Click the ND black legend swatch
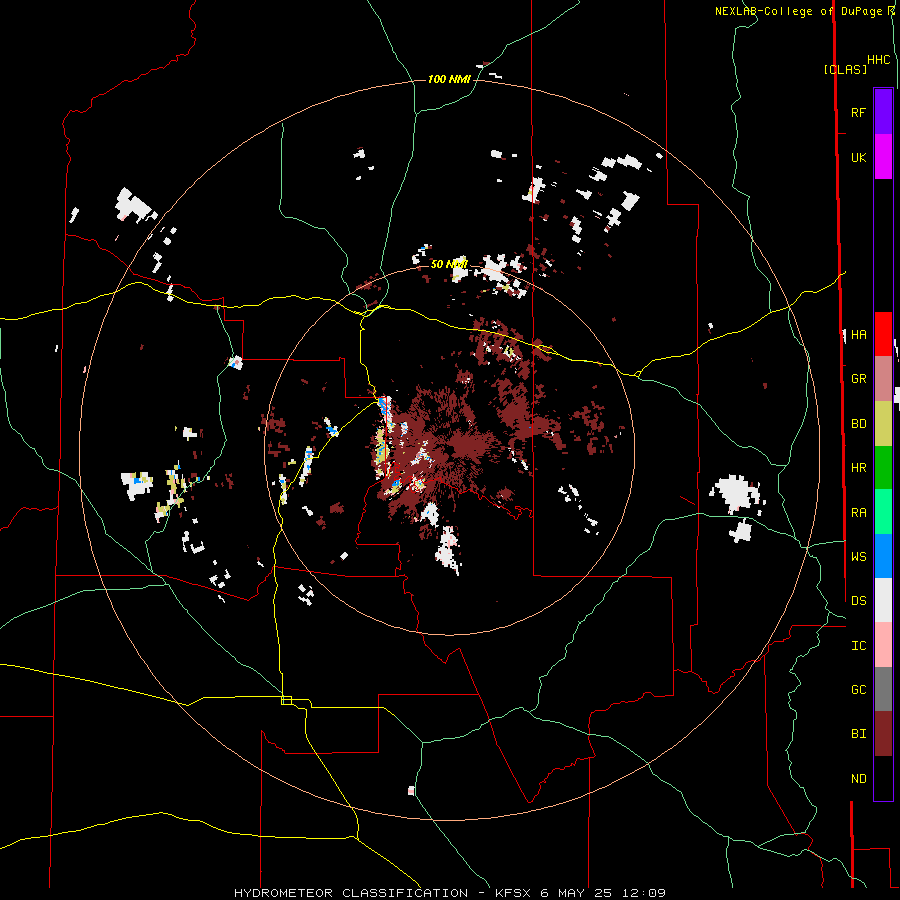The height and width of the screenshot is (900, 900). (883, 778)
